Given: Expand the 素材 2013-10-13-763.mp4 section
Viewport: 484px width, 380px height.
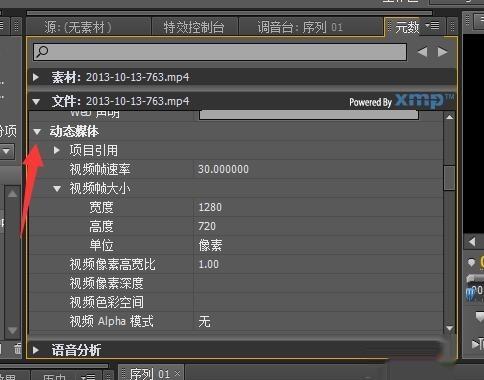Looking at the screenshot, I should pyautogui.click(x=36, y=77).
